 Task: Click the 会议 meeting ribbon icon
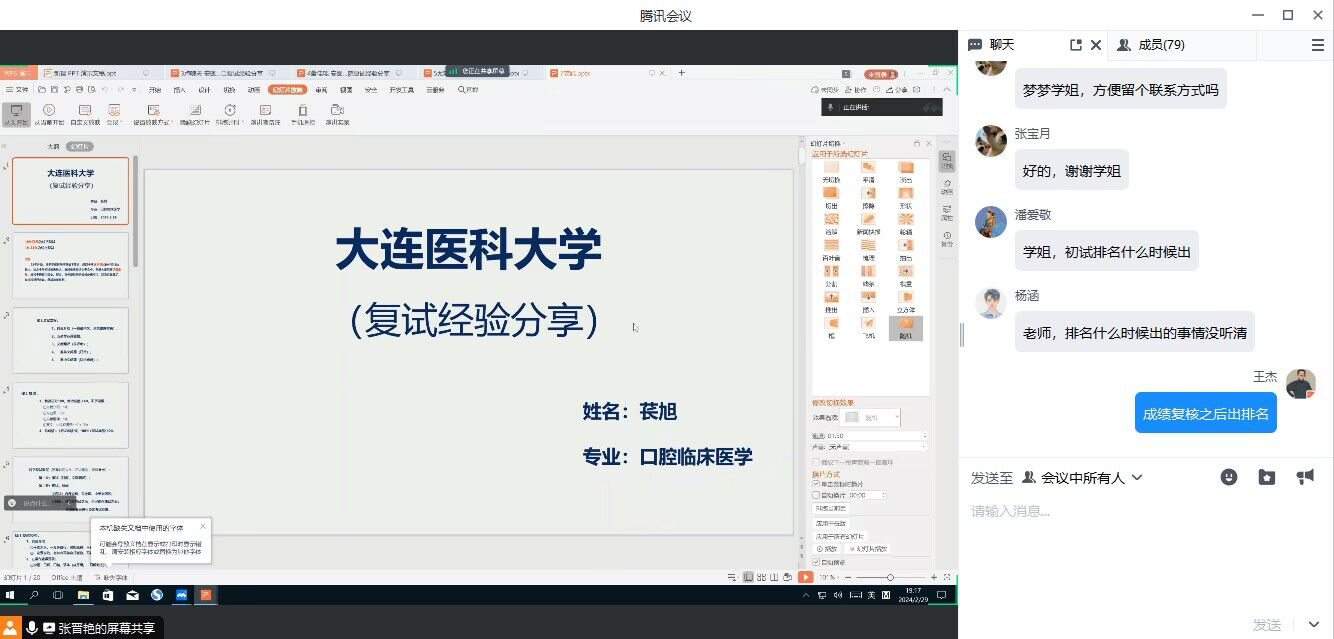click(x=113, y=114)
